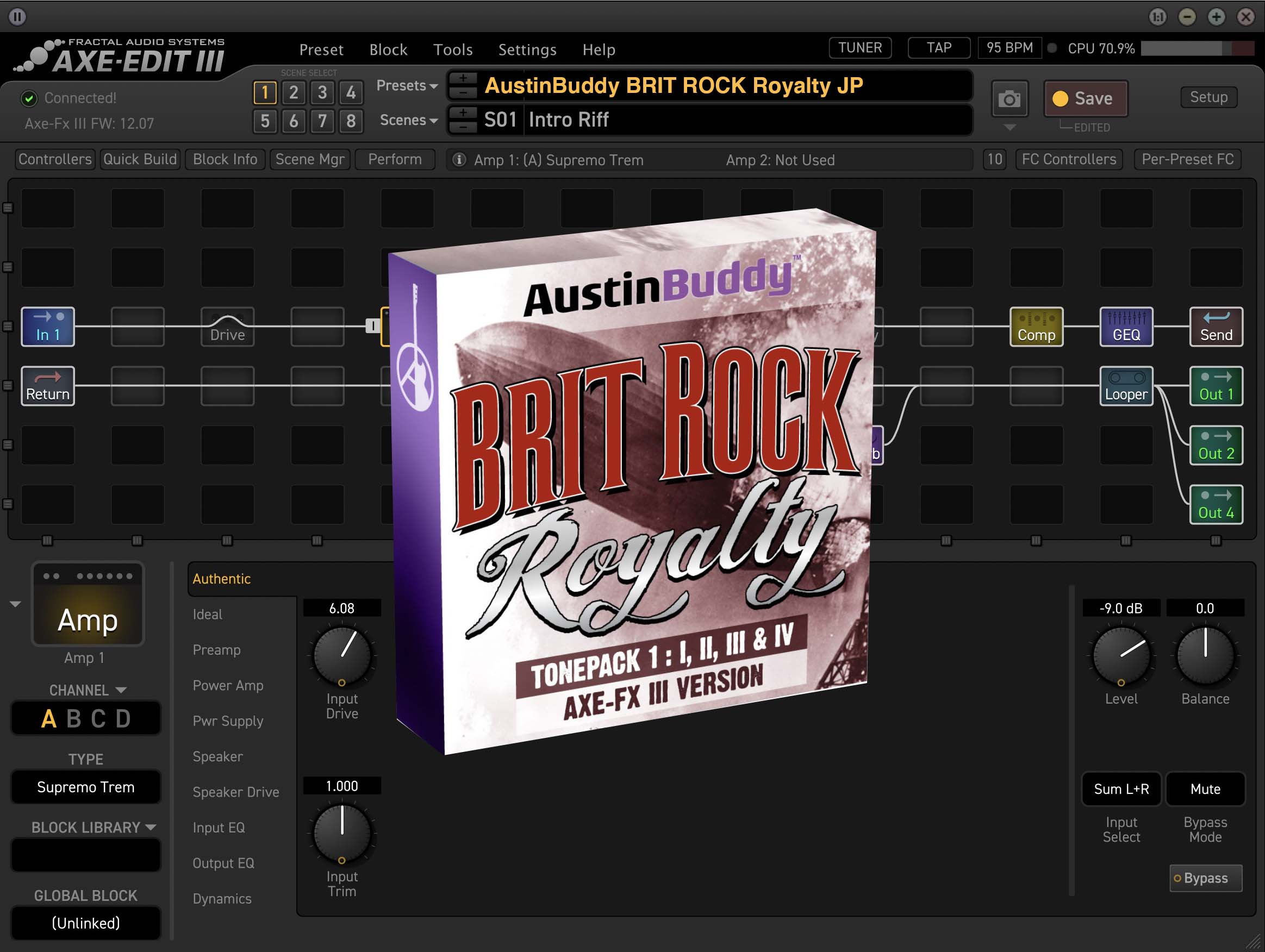Open the Settings menu
The image size is (1265, 952).
pyautogui.click(x=527, y=50)
